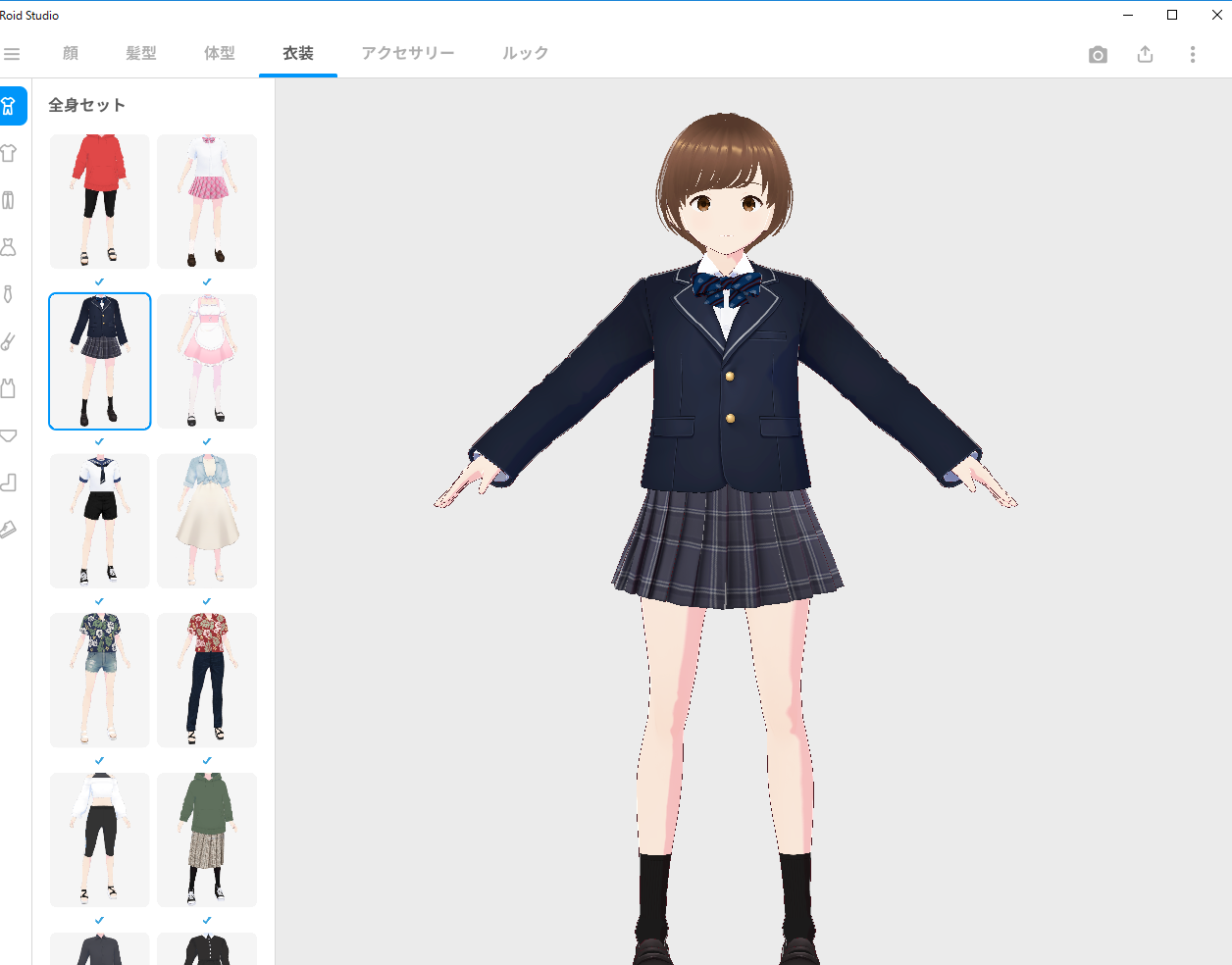The height and width of the screenshot is (965, 1232).
Task: Select the tank top inner tops icon
Action: click(9, 388)
